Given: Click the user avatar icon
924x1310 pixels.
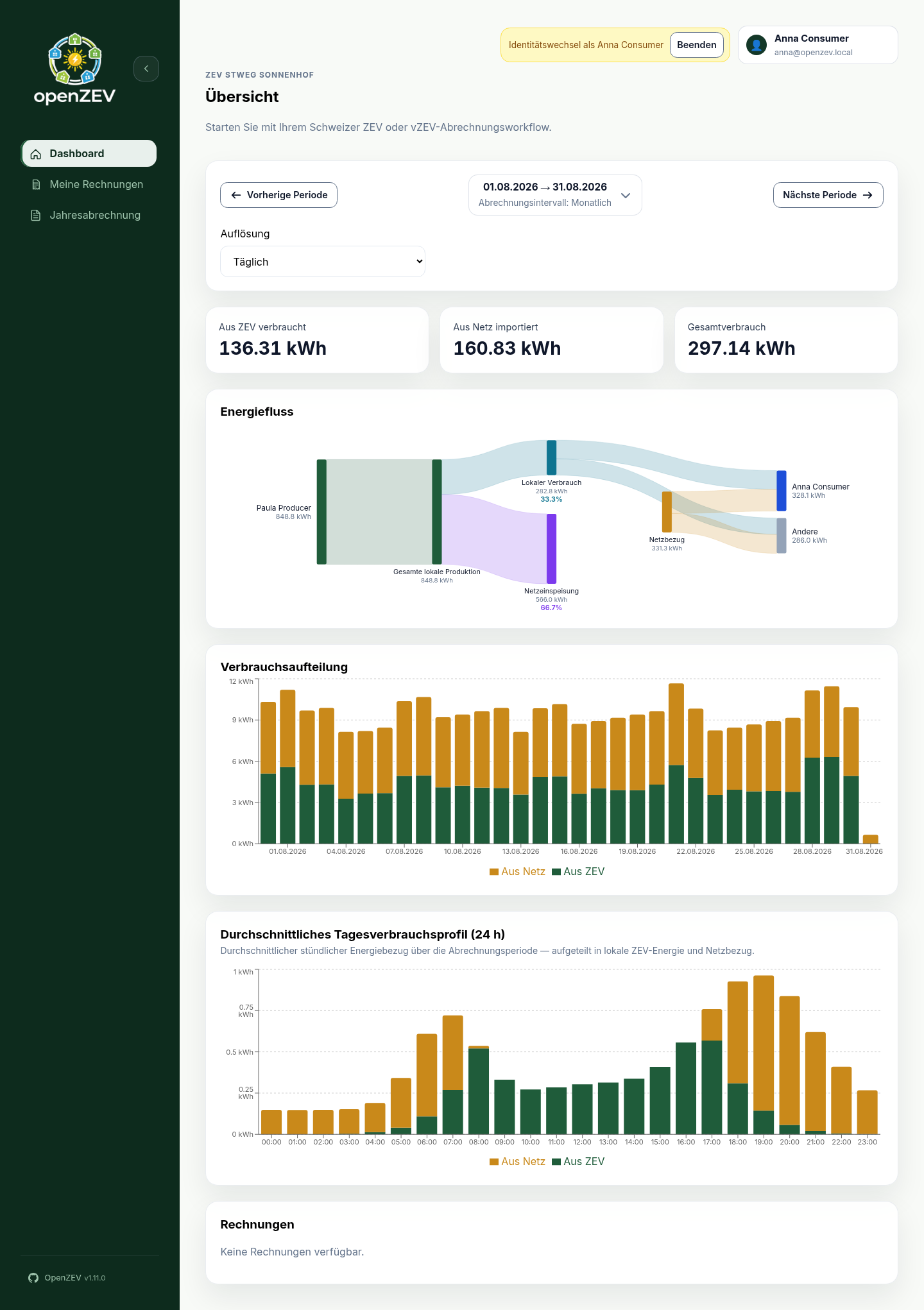Looking at the screenshot, I should tap(757, 45).
